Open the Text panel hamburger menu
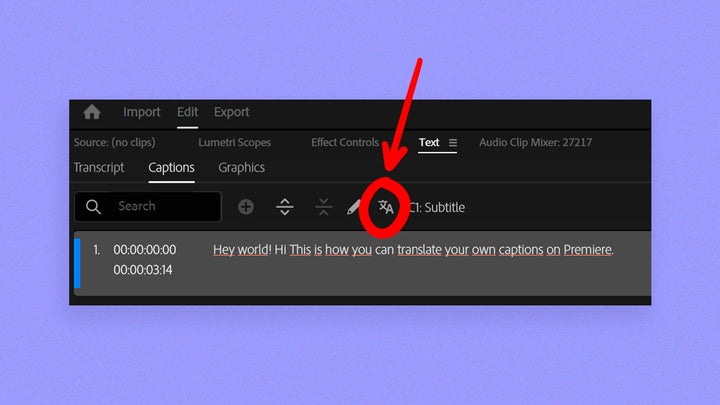The width and height of the screenshot is (720, 405). pyautogui.click(x=453, y=143)
